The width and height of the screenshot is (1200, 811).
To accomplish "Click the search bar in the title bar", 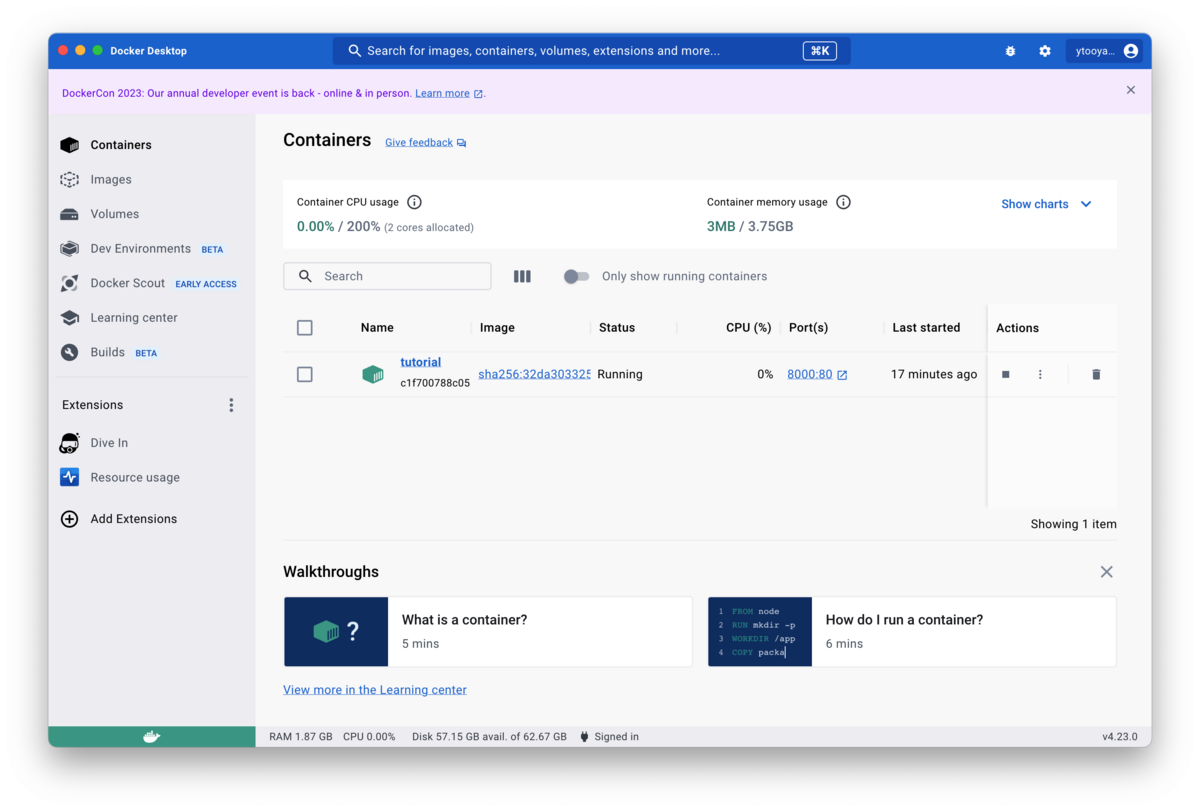I will 591,51.
